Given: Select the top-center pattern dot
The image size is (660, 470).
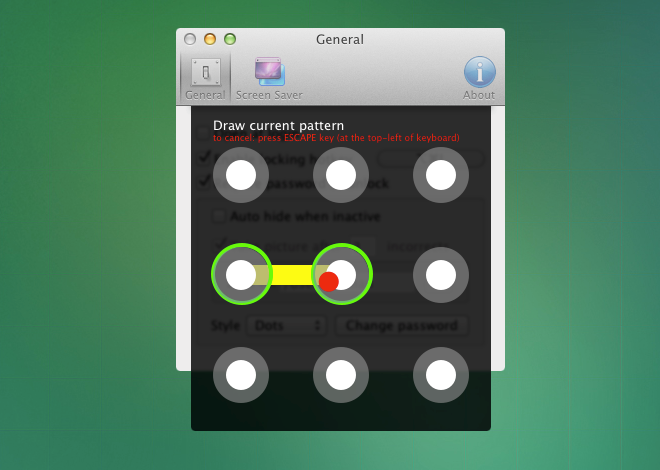Looking at the screenshot, I should 341,175.
